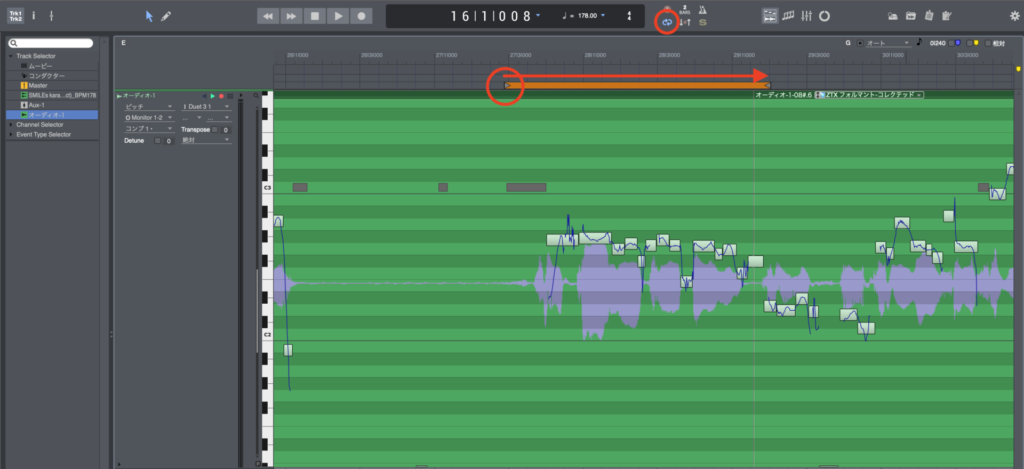
Task: Toggle input monitor speaker on オーディオ-1
Action: click(x=204, y=96)
